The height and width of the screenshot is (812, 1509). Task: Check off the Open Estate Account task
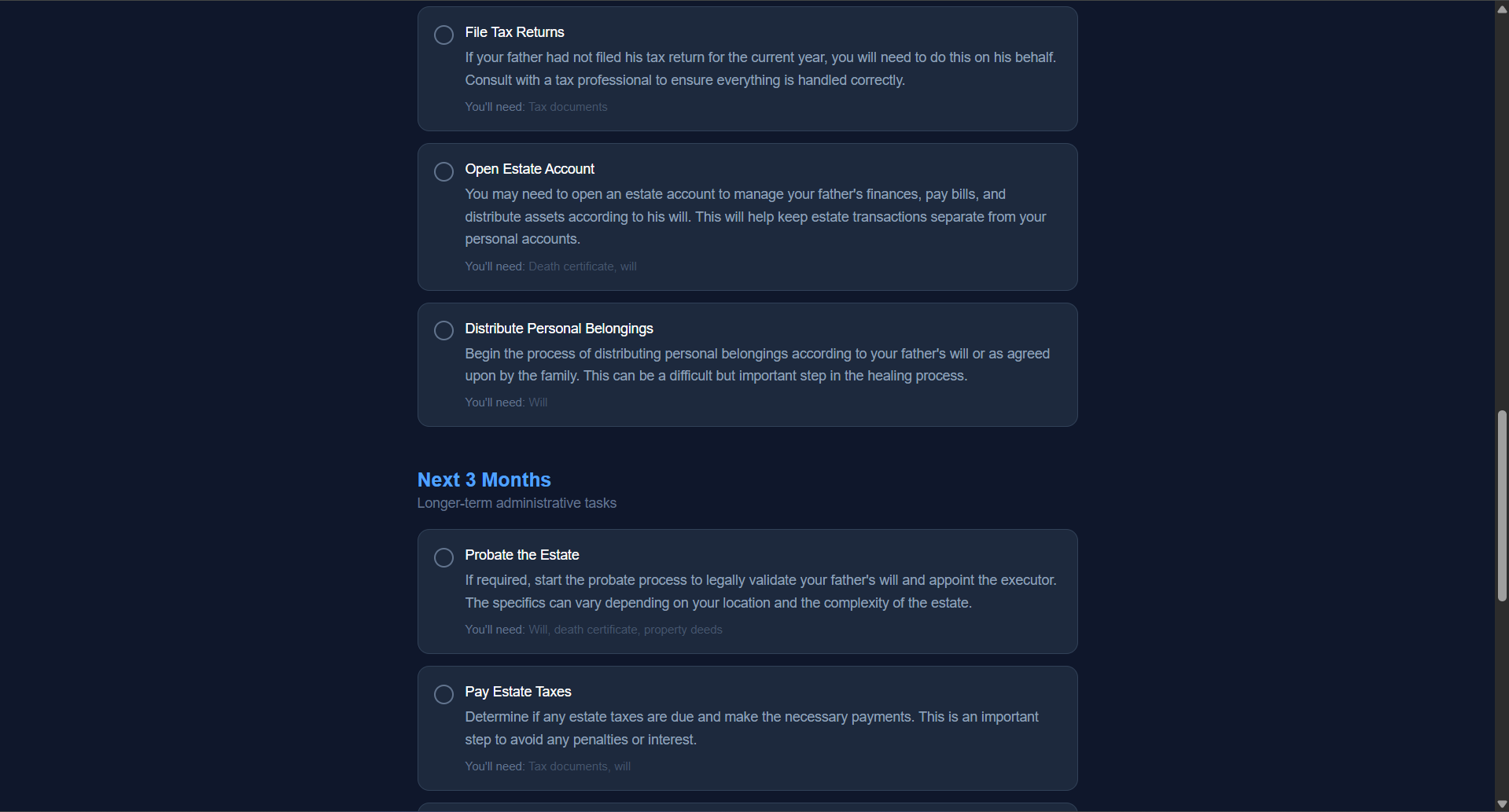point(443,171)
